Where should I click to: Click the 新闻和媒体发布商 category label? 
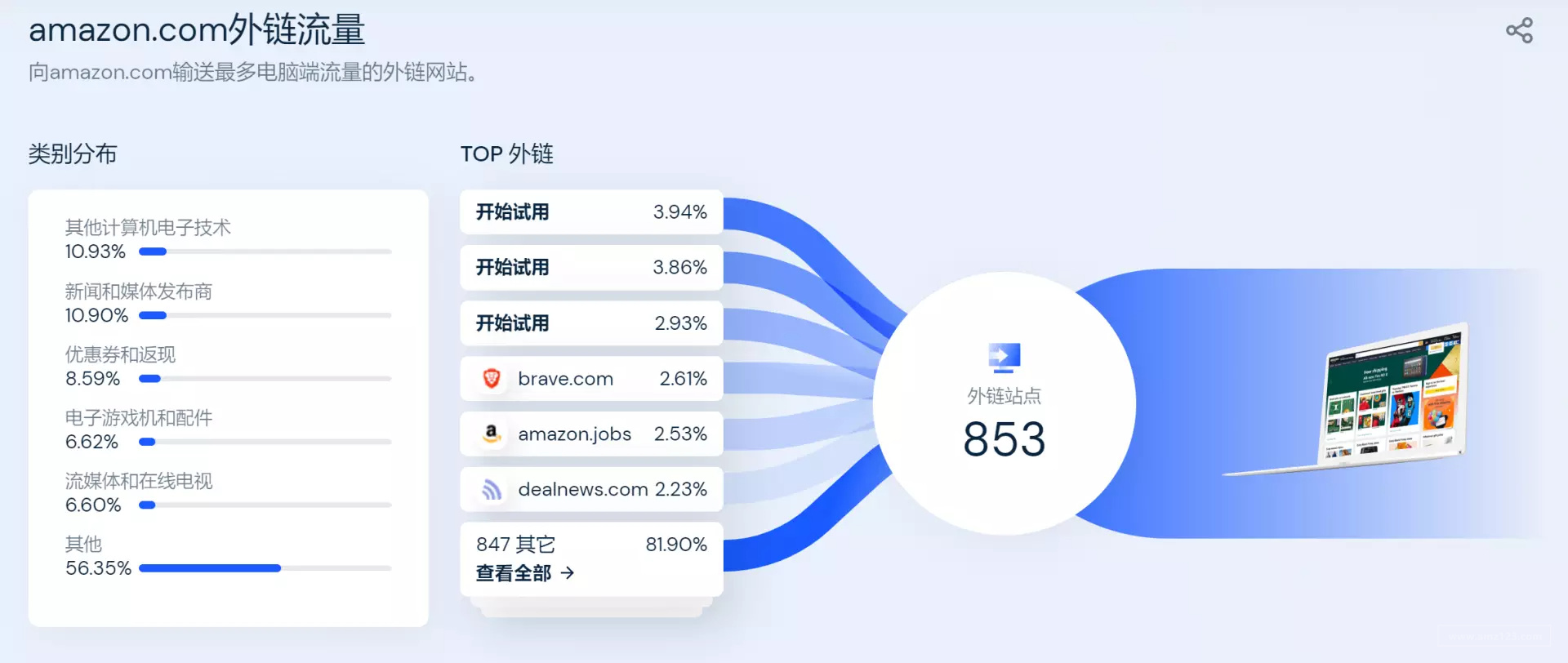[x=139, y=291]
